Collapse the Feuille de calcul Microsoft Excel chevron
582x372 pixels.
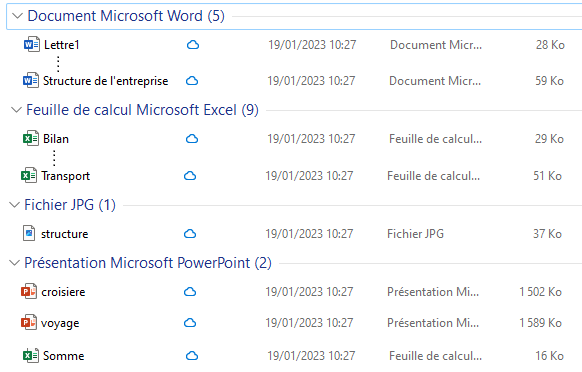[x=16, y=110]
